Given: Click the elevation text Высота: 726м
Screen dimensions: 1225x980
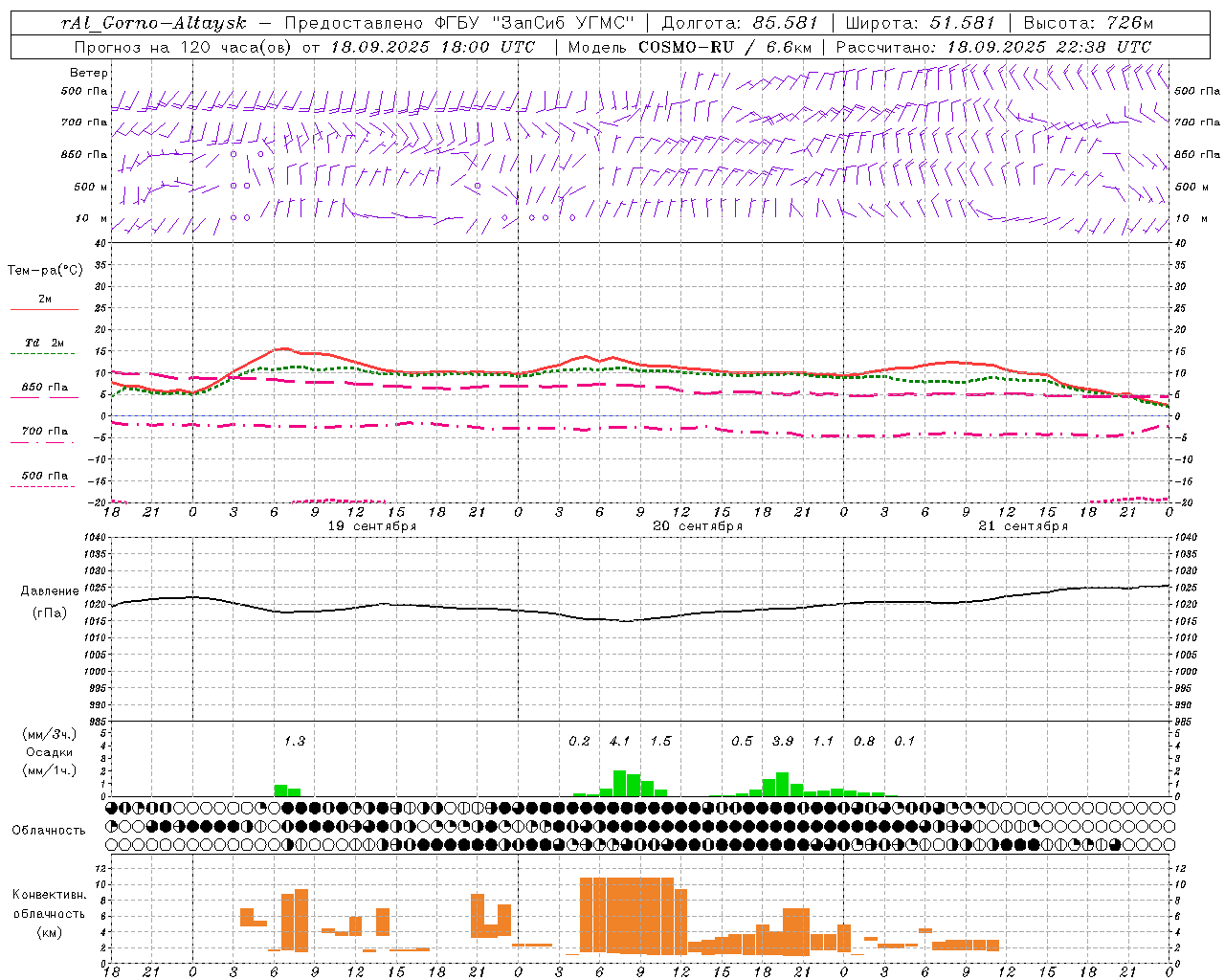Looking at the screenshot, I should click(1088, 23).
